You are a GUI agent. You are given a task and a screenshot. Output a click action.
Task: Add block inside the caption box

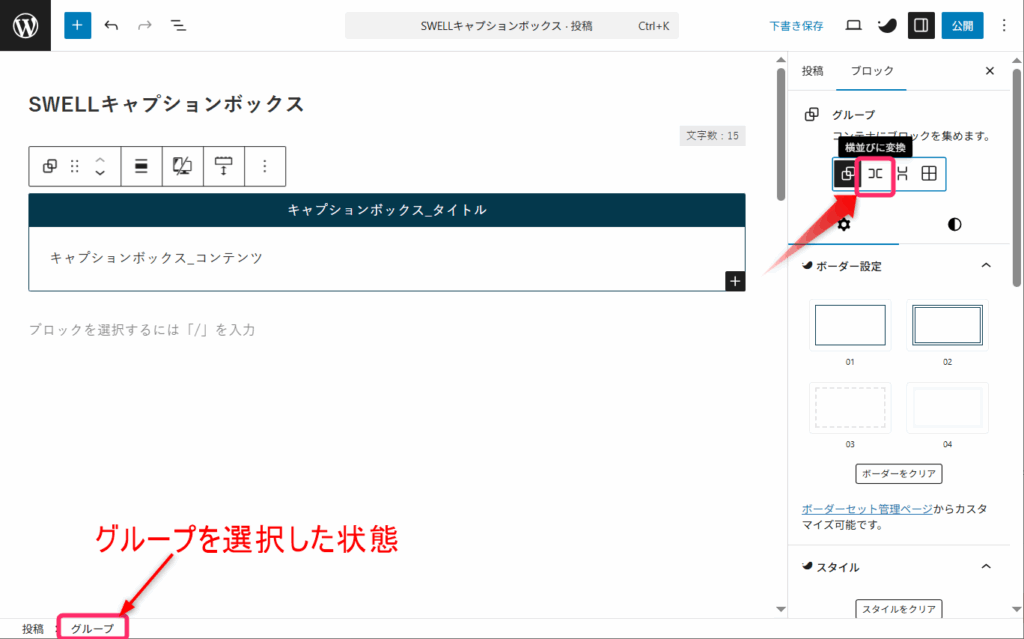[x=735, y=281]
